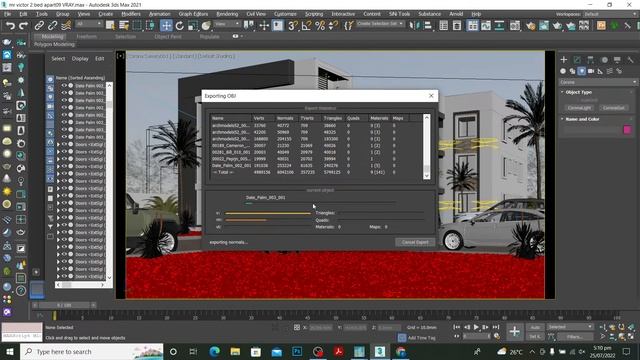Open the Schematic View icon
640x360 pixels.
[499, 26]
